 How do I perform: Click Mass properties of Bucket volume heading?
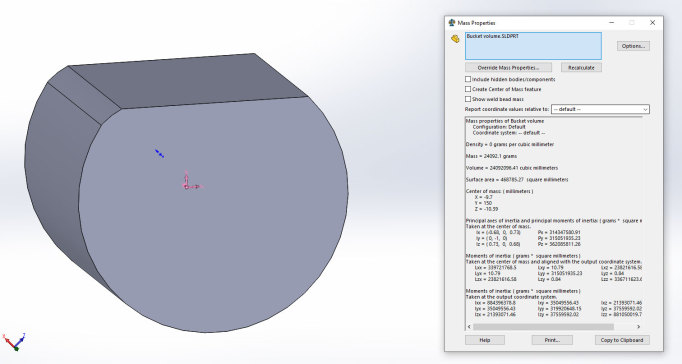click(505, 121)
